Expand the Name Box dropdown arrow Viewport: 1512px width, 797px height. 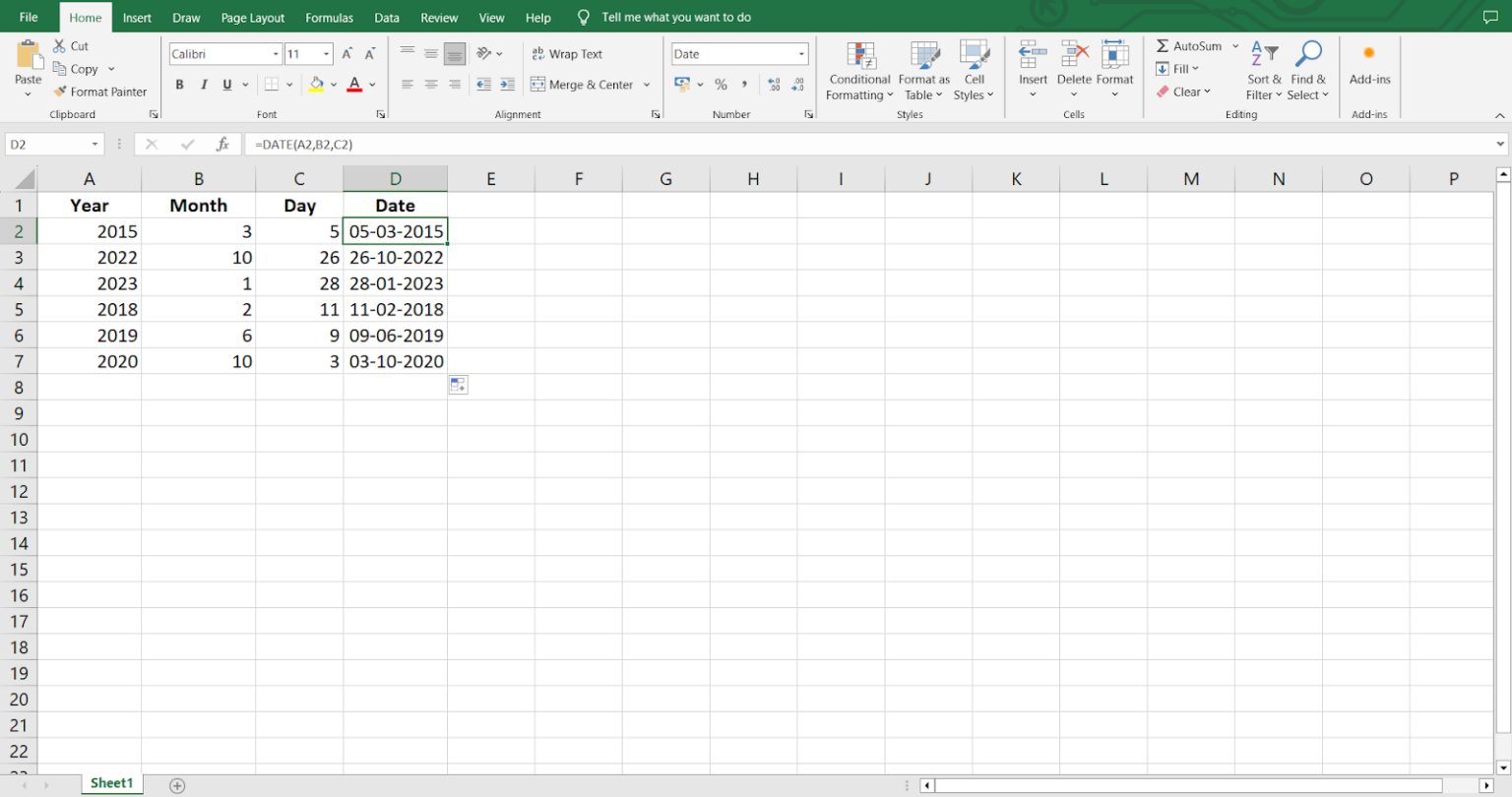(94, 145)
